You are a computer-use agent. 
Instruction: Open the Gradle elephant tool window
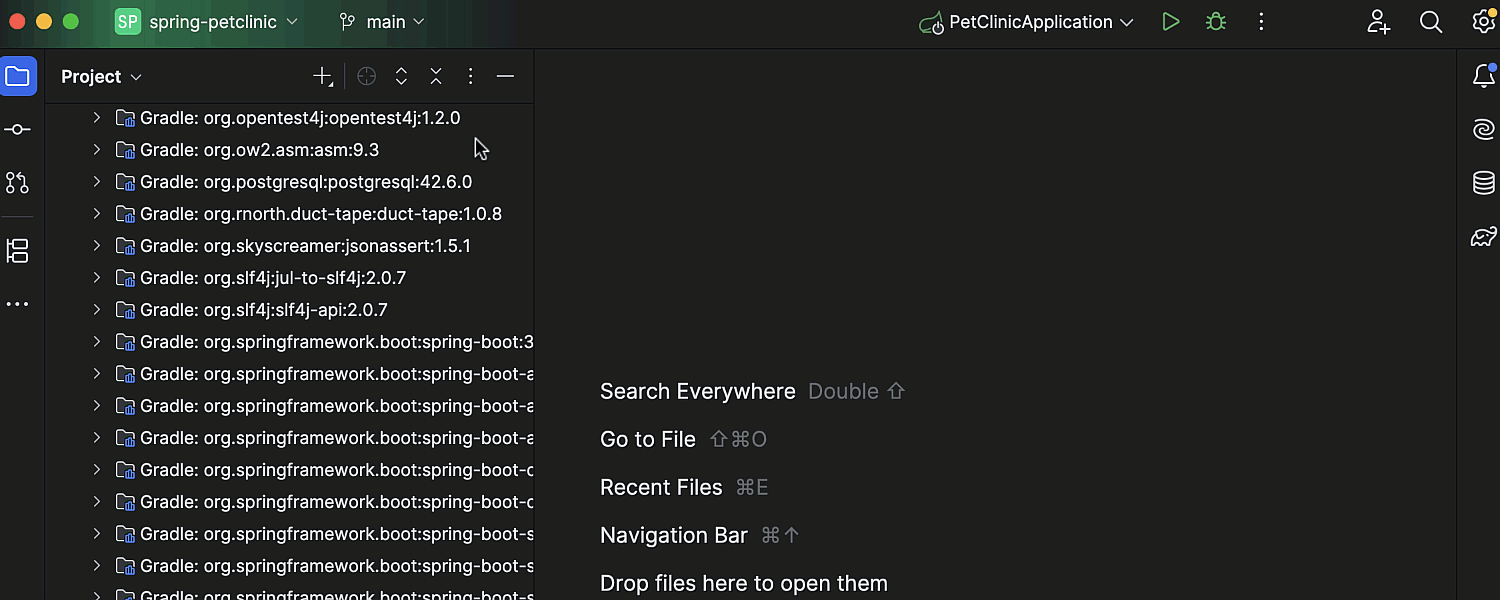click(x=1484, y=236)
